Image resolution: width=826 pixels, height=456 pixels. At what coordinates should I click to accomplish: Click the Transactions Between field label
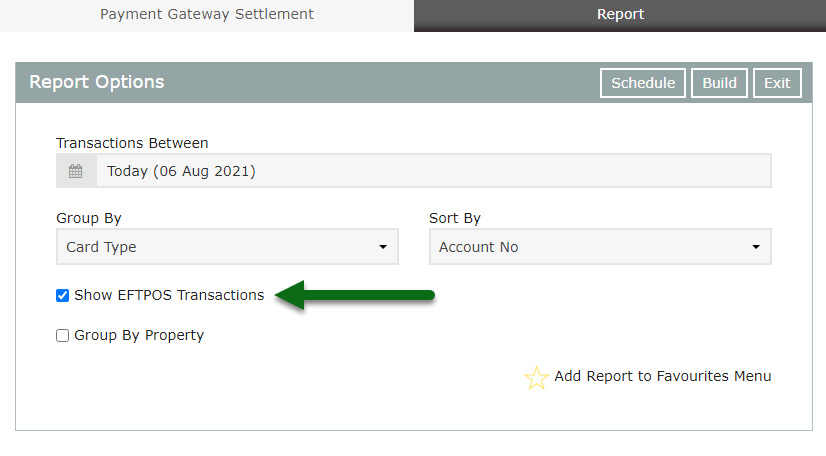[132, 144]
